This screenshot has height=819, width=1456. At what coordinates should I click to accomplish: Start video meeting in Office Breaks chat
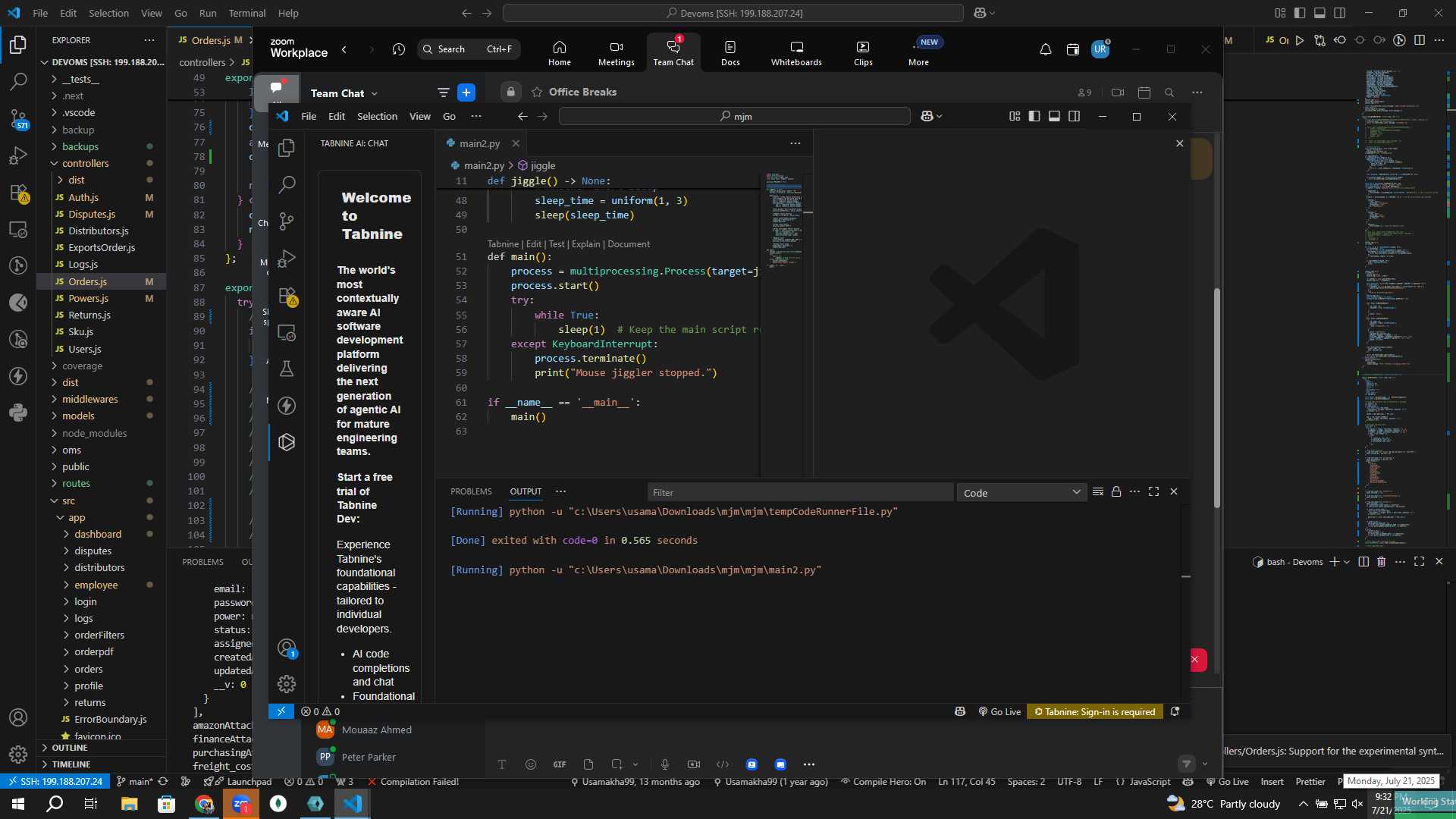(x=1118, y=93)
